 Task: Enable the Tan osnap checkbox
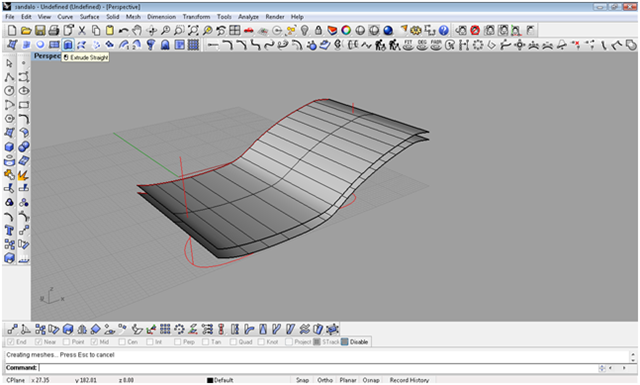pos(205,342)
